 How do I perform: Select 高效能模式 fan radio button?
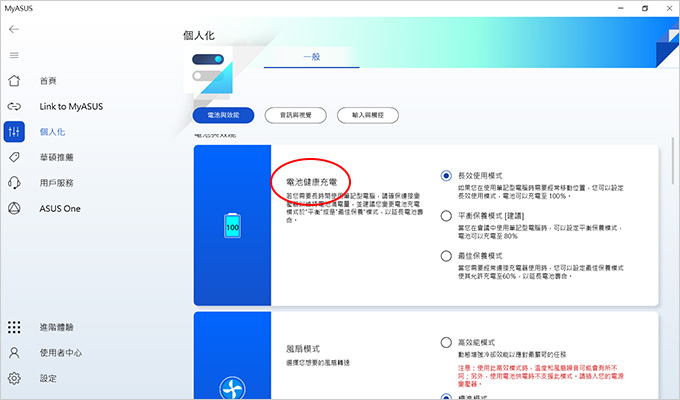(x=446, y=342)
